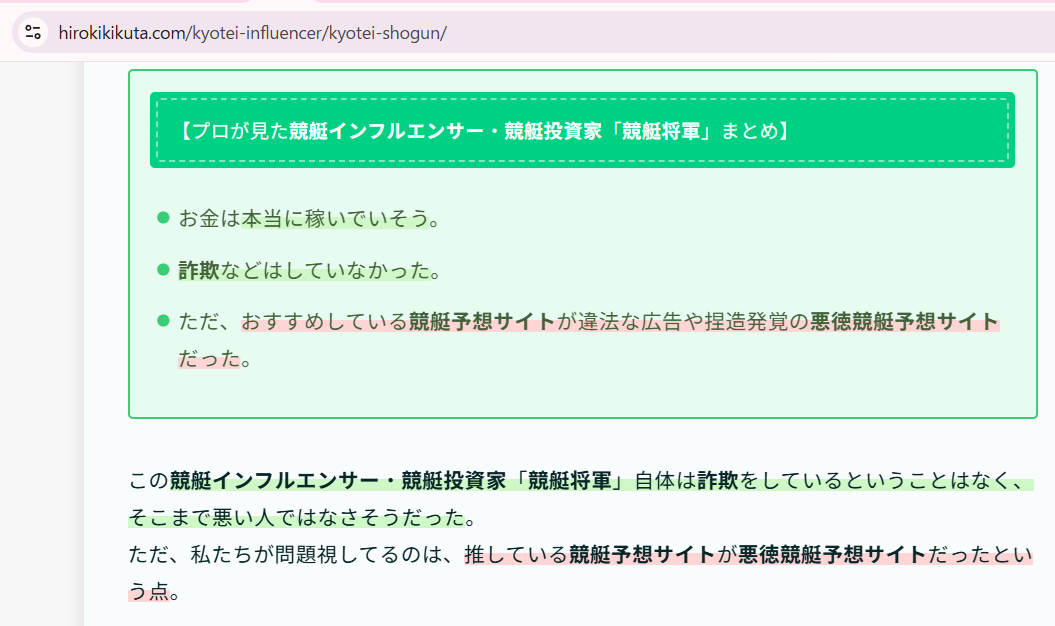This screenshot has width=1055, height=626.
Task: Click bold 悪徳競艇予想サイト in the third bullet
Action: coord(903,321)
